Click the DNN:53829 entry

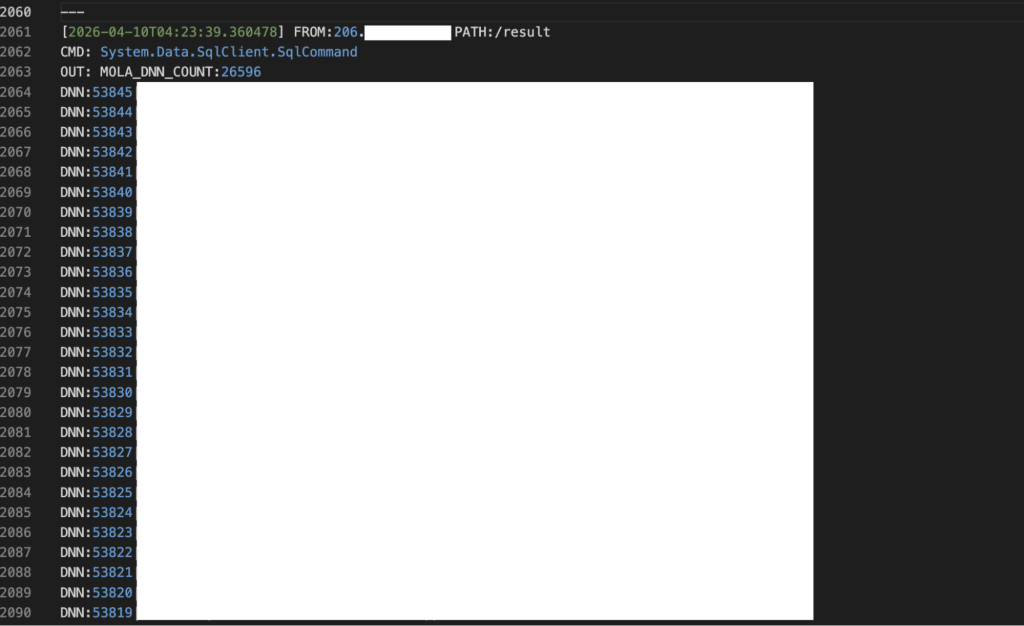(x=96, y=412)
